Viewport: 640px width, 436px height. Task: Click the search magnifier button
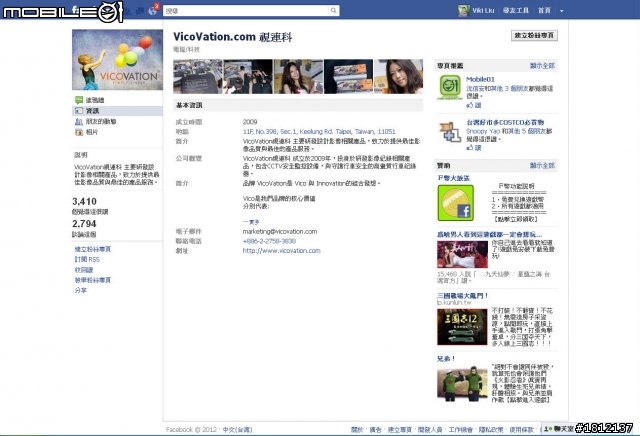pos(333,11)
